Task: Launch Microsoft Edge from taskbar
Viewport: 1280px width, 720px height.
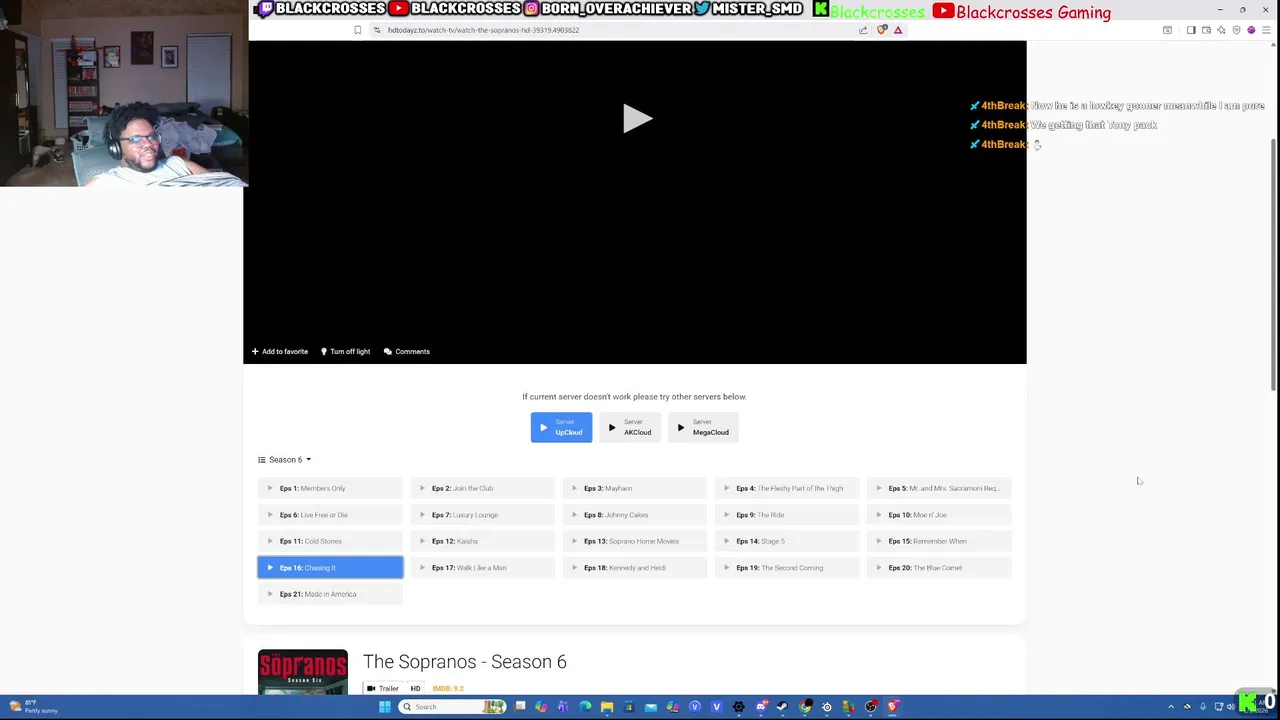Action: point(585,707)
